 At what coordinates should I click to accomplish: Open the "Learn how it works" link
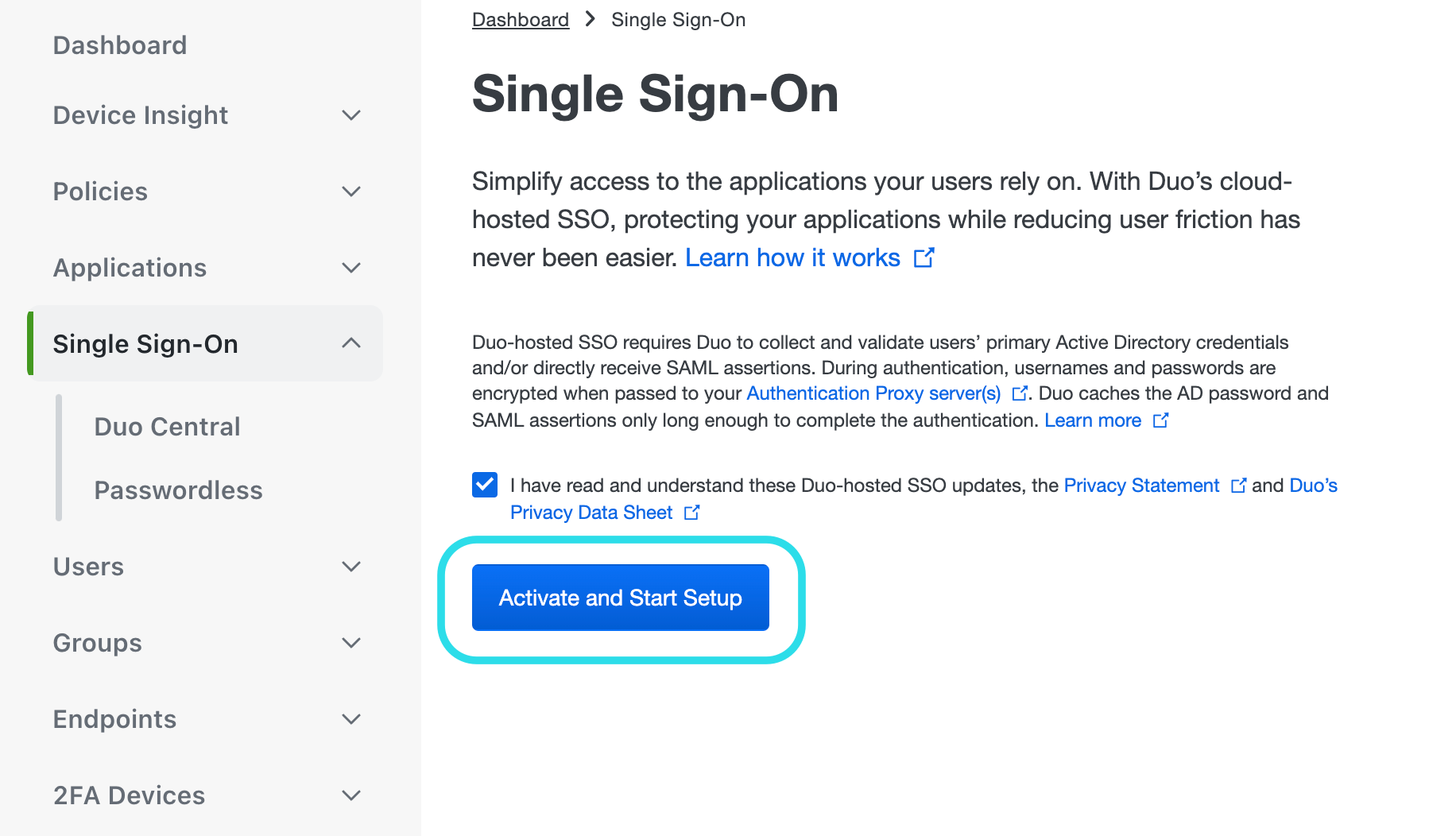[792, 257]
